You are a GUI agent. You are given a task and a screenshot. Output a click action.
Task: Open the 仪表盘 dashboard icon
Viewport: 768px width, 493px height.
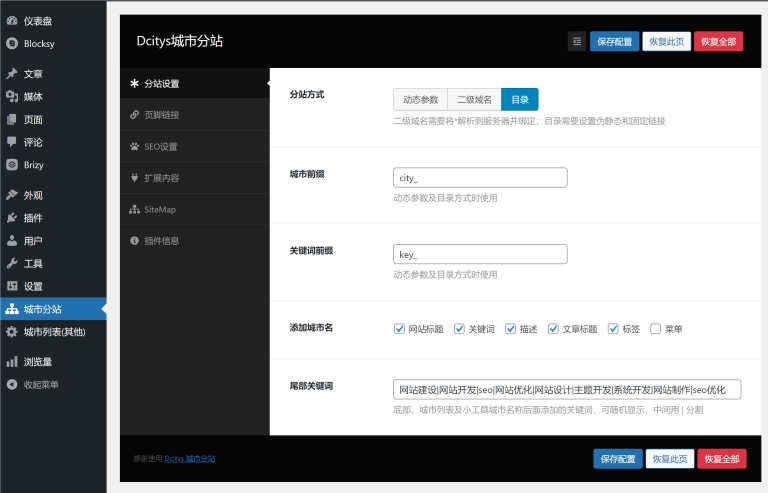[x=12, y=20]
